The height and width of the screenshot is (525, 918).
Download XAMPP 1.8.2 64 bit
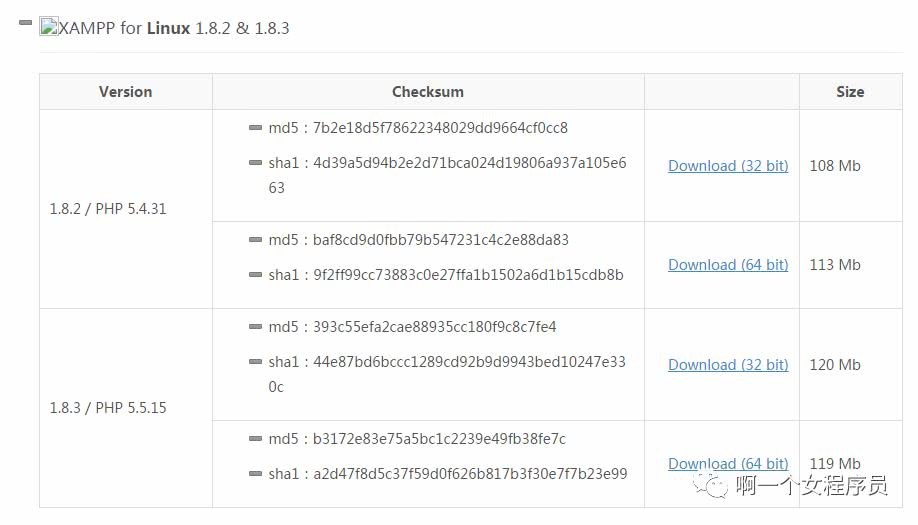728,265
